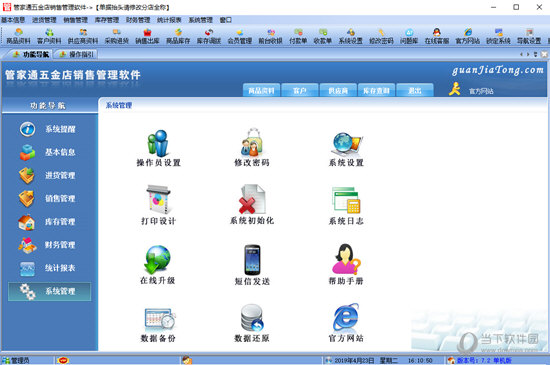The width and height of the screenshot is (550, 365).
Task: Select 统计报表 in left sidebar
Action: [49, 268]
